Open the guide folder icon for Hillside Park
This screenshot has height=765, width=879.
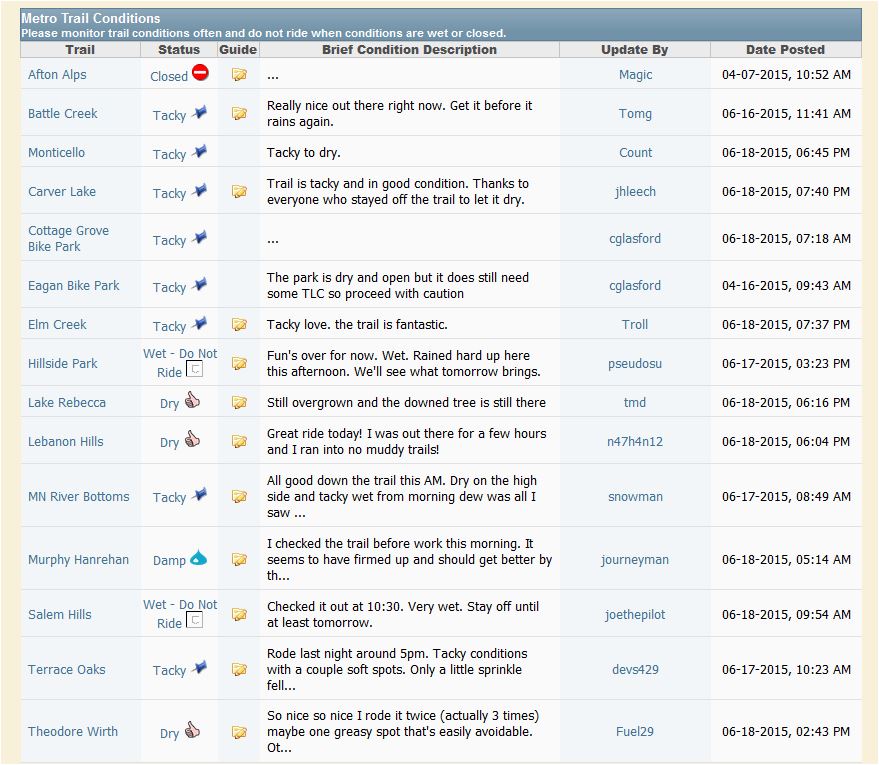click(239, 364)
